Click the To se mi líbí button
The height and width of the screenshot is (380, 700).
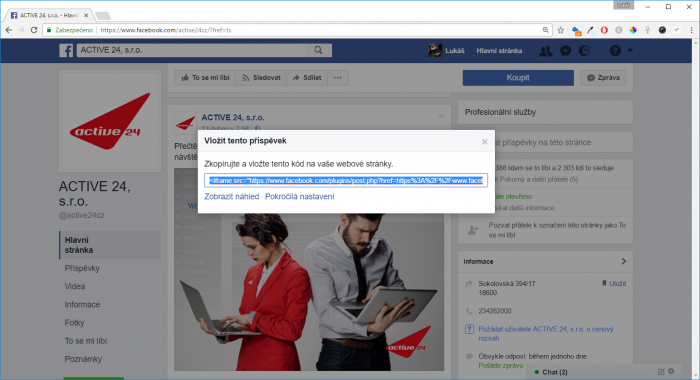205,78
